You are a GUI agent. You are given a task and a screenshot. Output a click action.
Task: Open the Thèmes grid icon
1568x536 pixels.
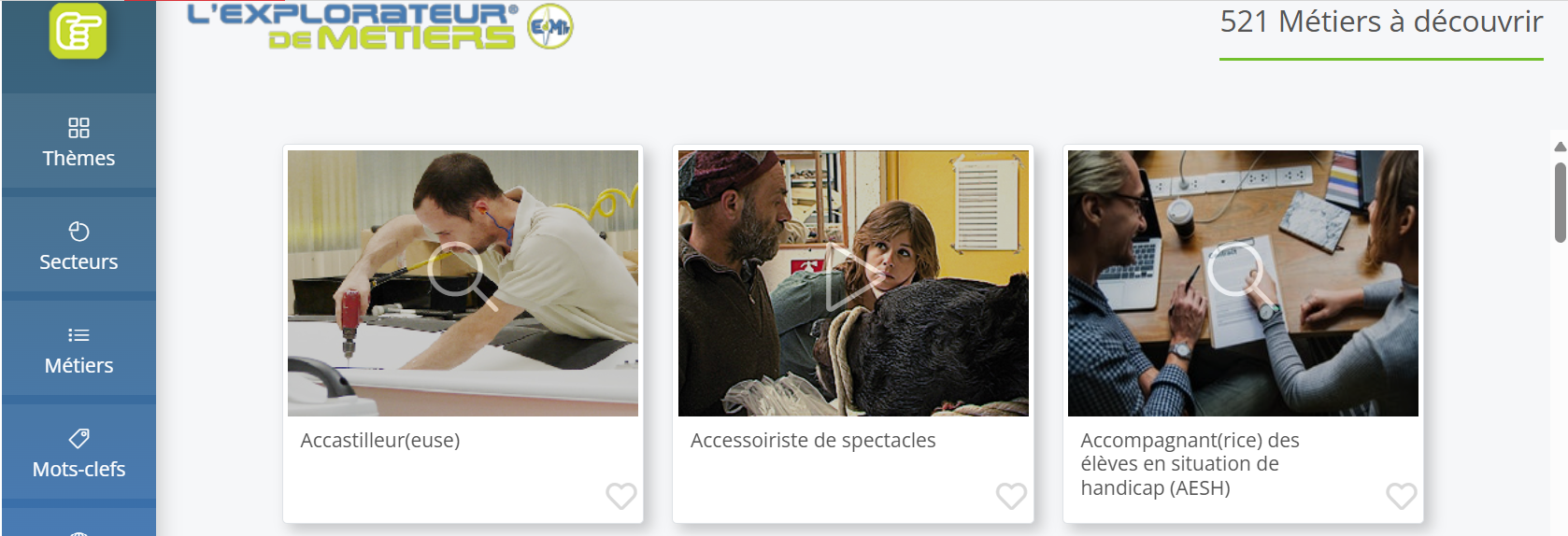[78, 128]
